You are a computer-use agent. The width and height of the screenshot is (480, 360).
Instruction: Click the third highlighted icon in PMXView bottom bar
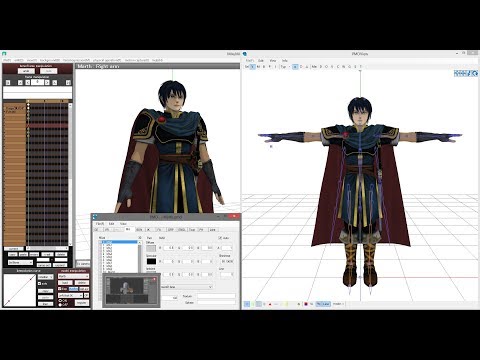point(259,304)
